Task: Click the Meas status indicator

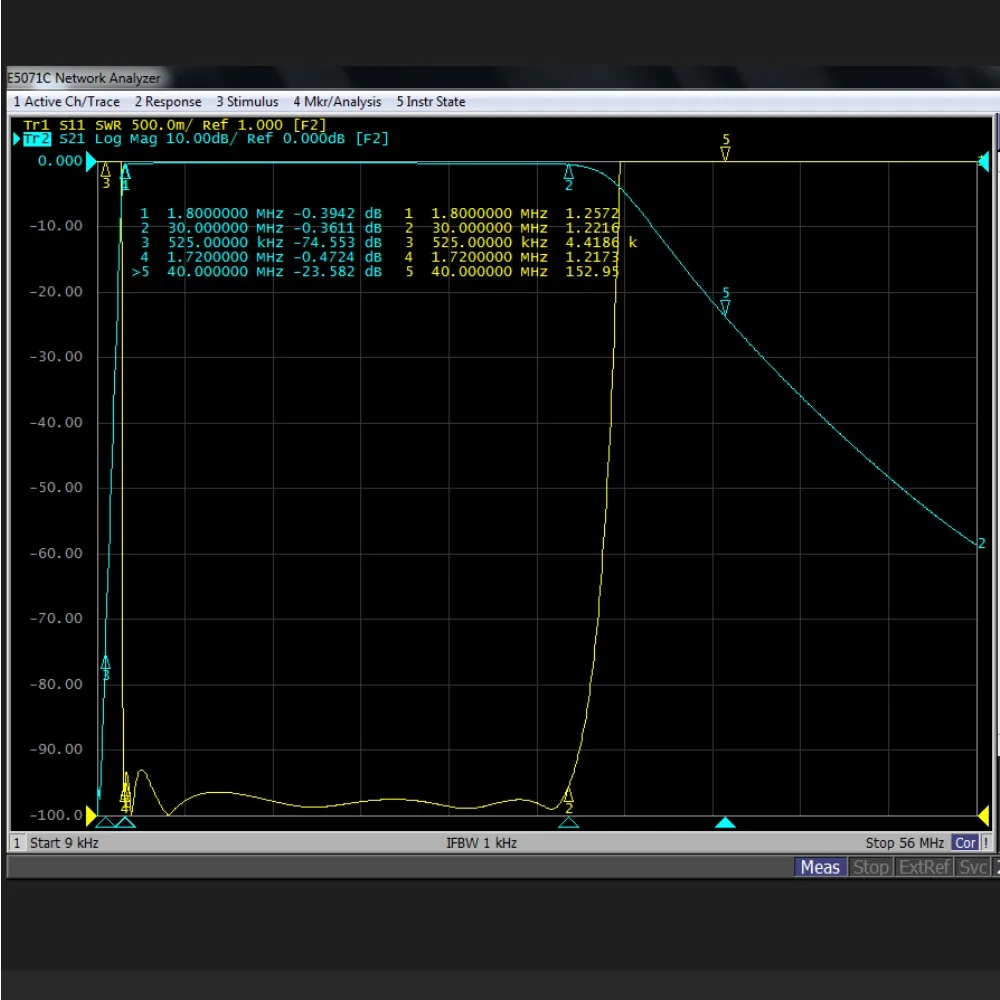Action: point(820,867)
